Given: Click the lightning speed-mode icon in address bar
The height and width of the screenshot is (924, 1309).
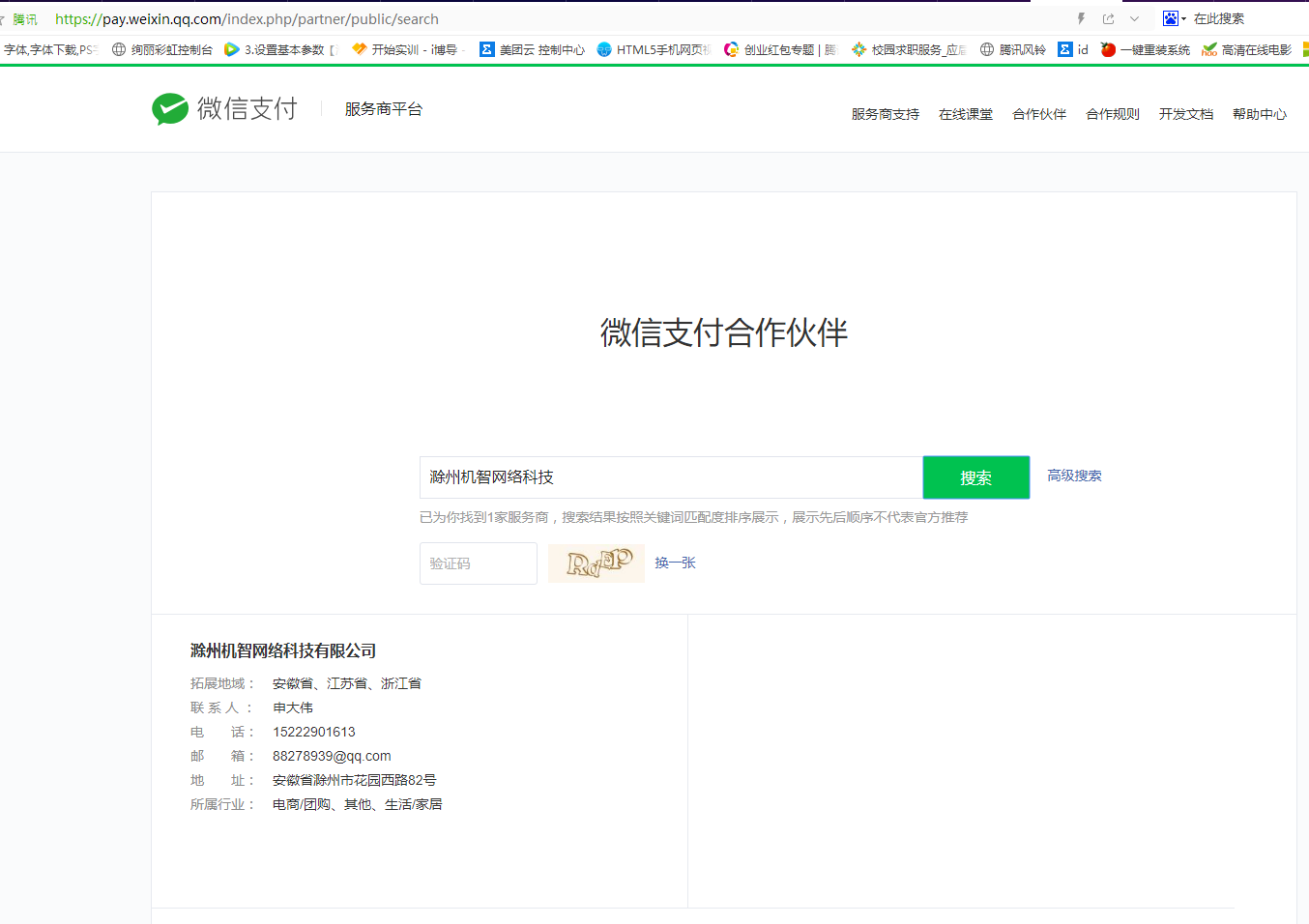Looking at the screenshot, I should [1081, 18].
